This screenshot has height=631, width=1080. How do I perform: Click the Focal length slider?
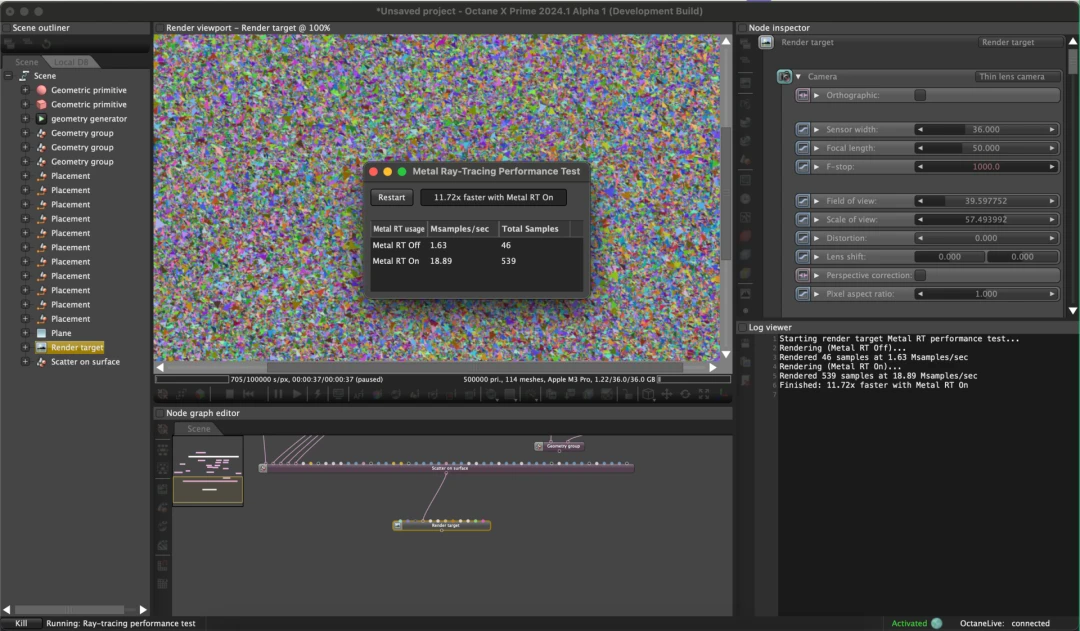click(x=985, y=148)
